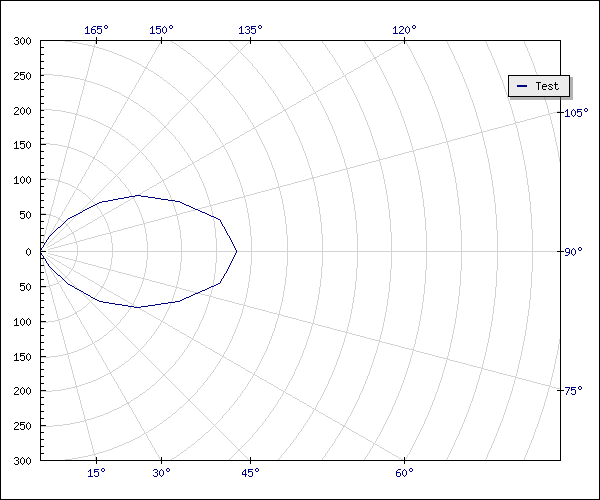Click the 165° angle label
Screen dimensions: 600x500
tap(96, 30)
